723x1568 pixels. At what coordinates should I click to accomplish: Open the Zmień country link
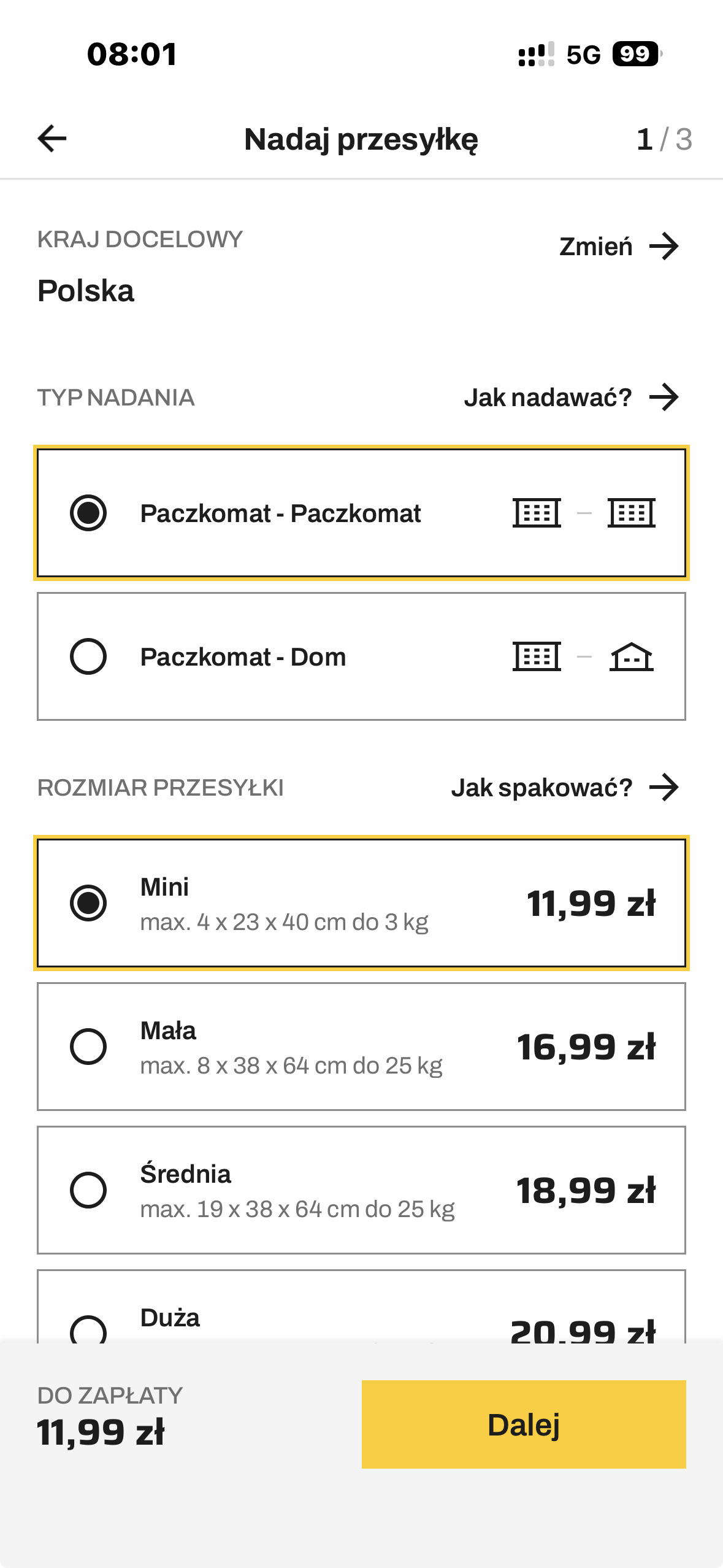click(x=595, y=247)
